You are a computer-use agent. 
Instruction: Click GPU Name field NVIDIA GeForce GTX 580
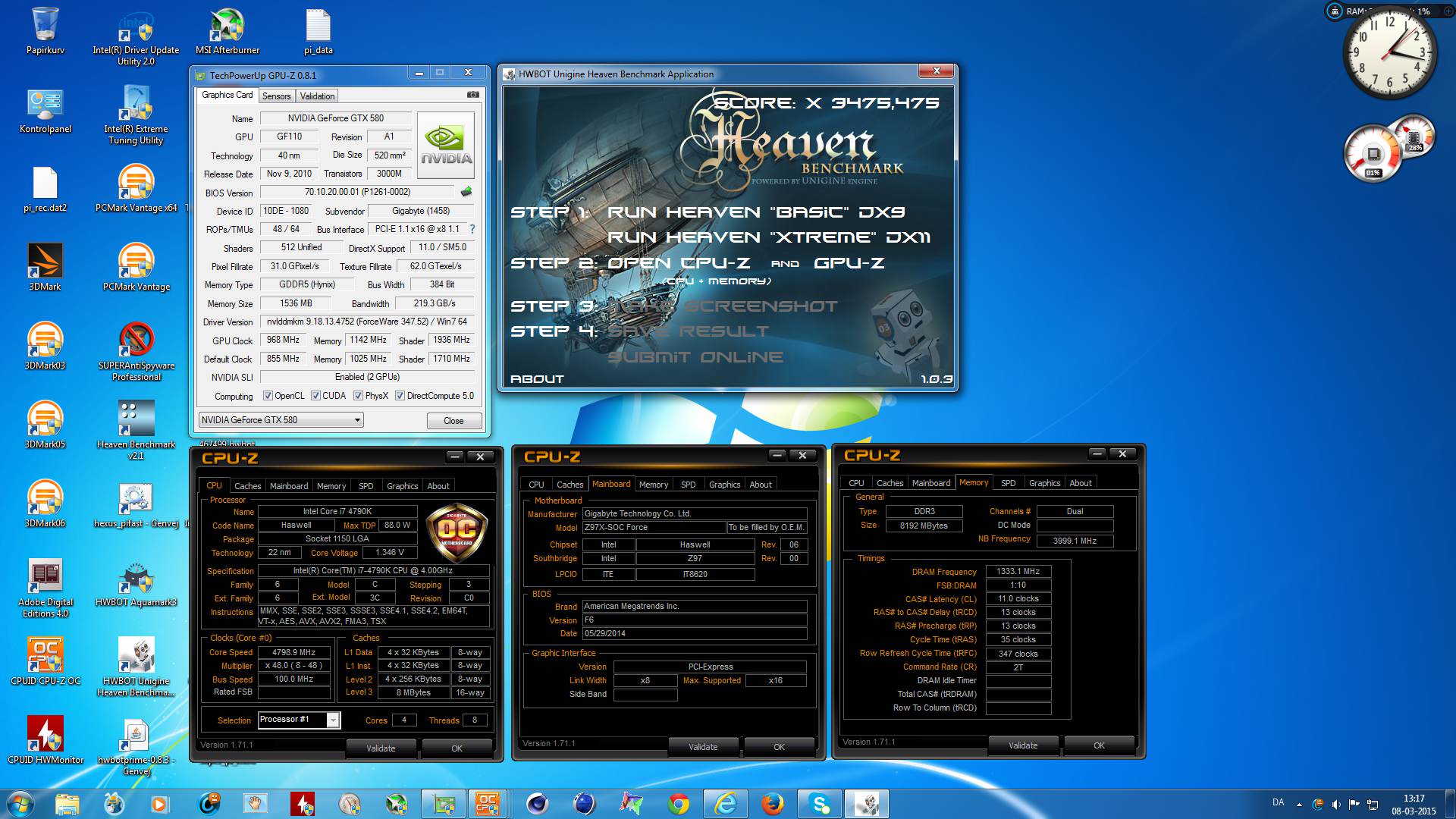click(x=335, y=118)
